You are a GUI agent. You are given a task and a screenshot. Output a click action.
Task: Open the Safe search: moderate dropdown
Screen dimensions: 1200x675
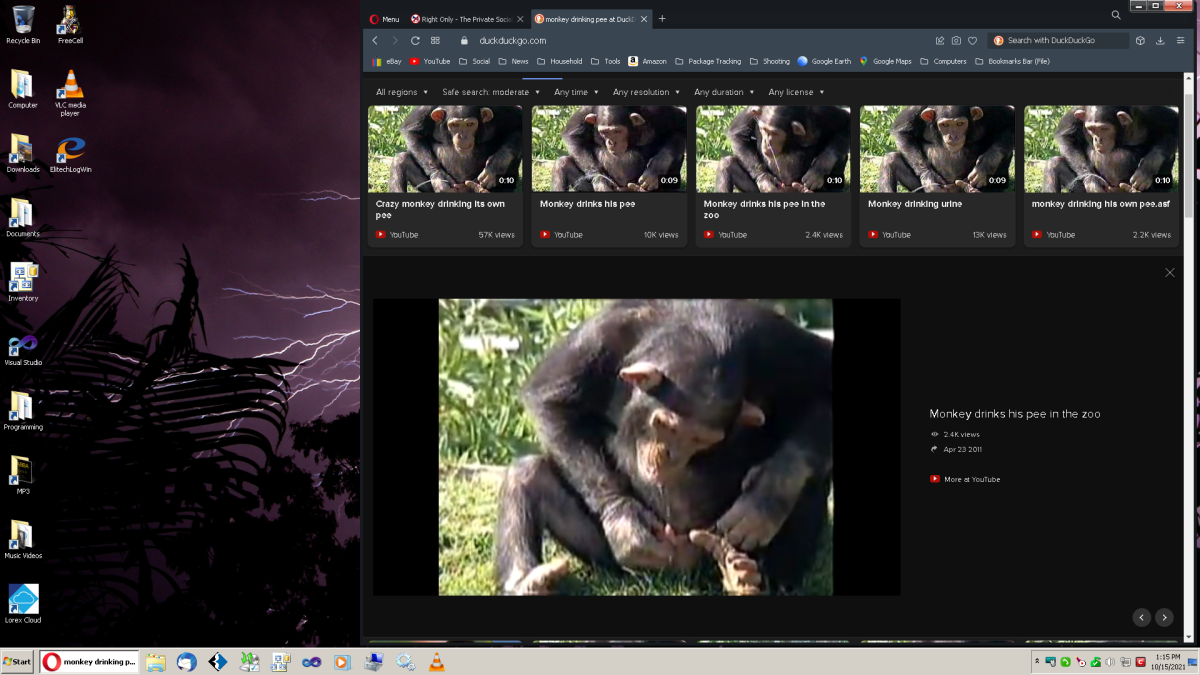[x=490, y=92]
